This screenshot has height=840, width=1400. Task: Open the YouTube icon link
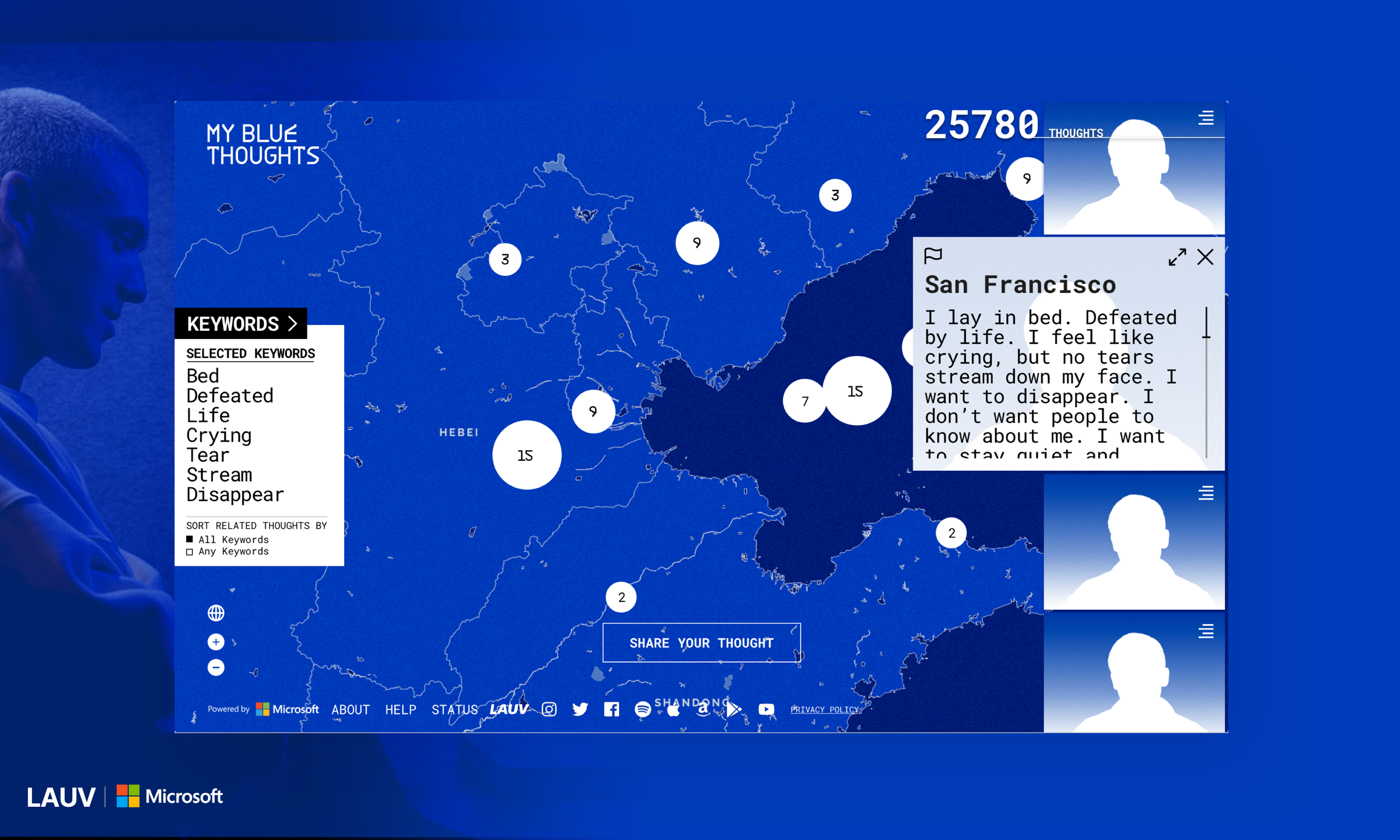click(766, 709)
